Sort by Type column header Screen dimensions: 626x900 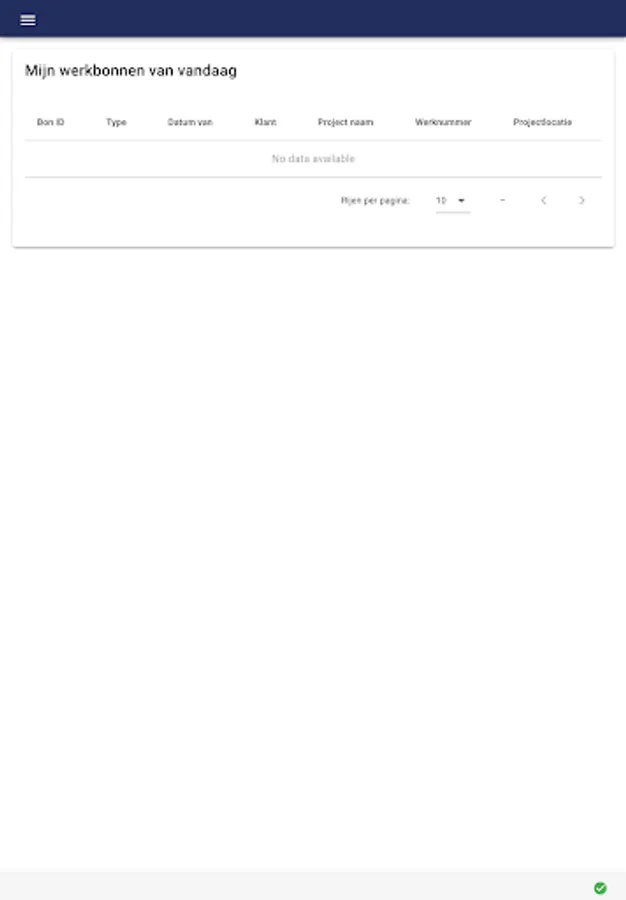tap(116, 122)
